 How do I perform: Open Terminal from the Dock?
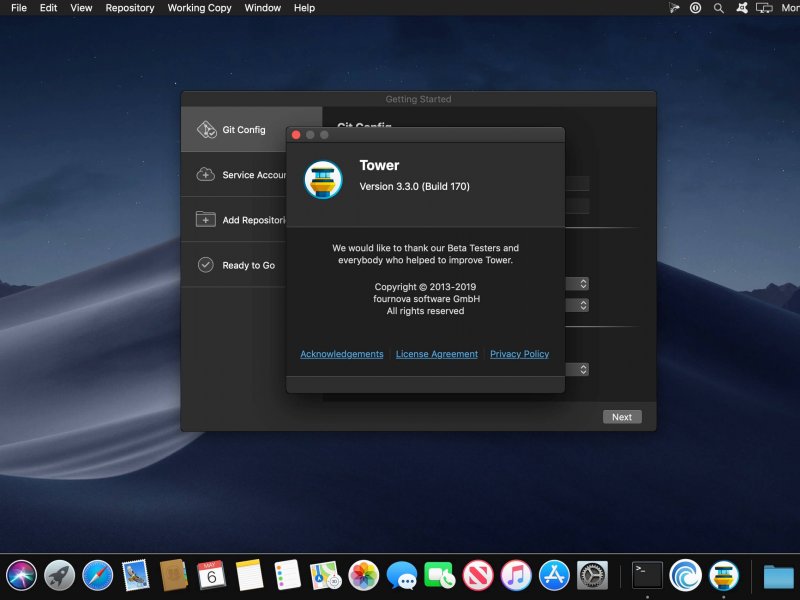click(x=647, y=575)
